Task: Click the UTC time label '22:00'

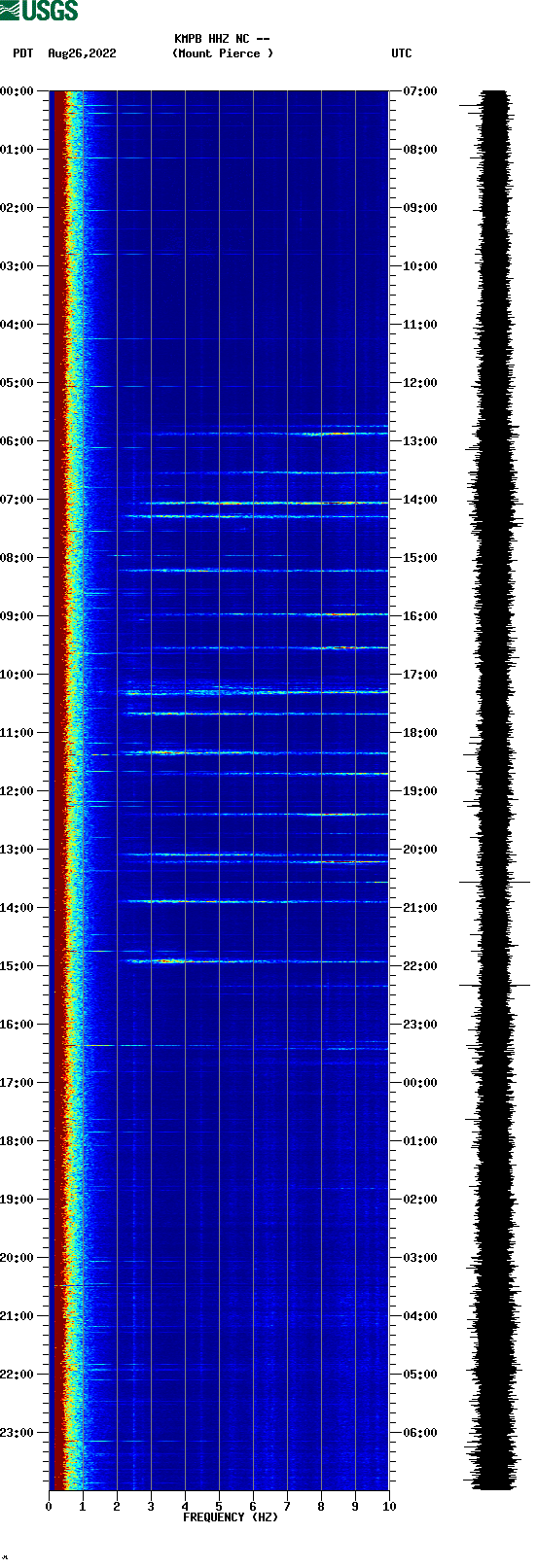Action: coord(420,966)
